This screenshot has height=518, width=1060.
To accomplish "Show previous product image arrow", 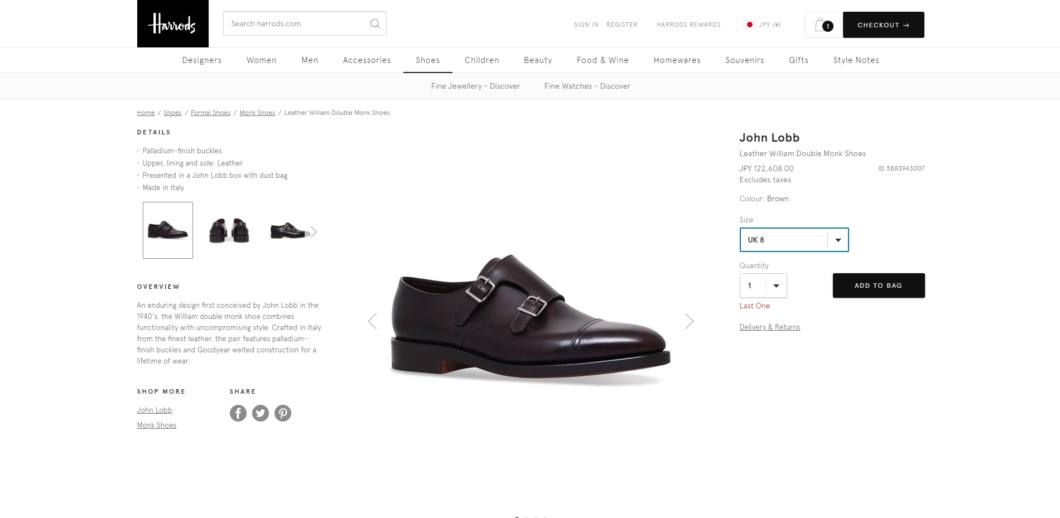I will pyautogui.click(x=372, y=321).
